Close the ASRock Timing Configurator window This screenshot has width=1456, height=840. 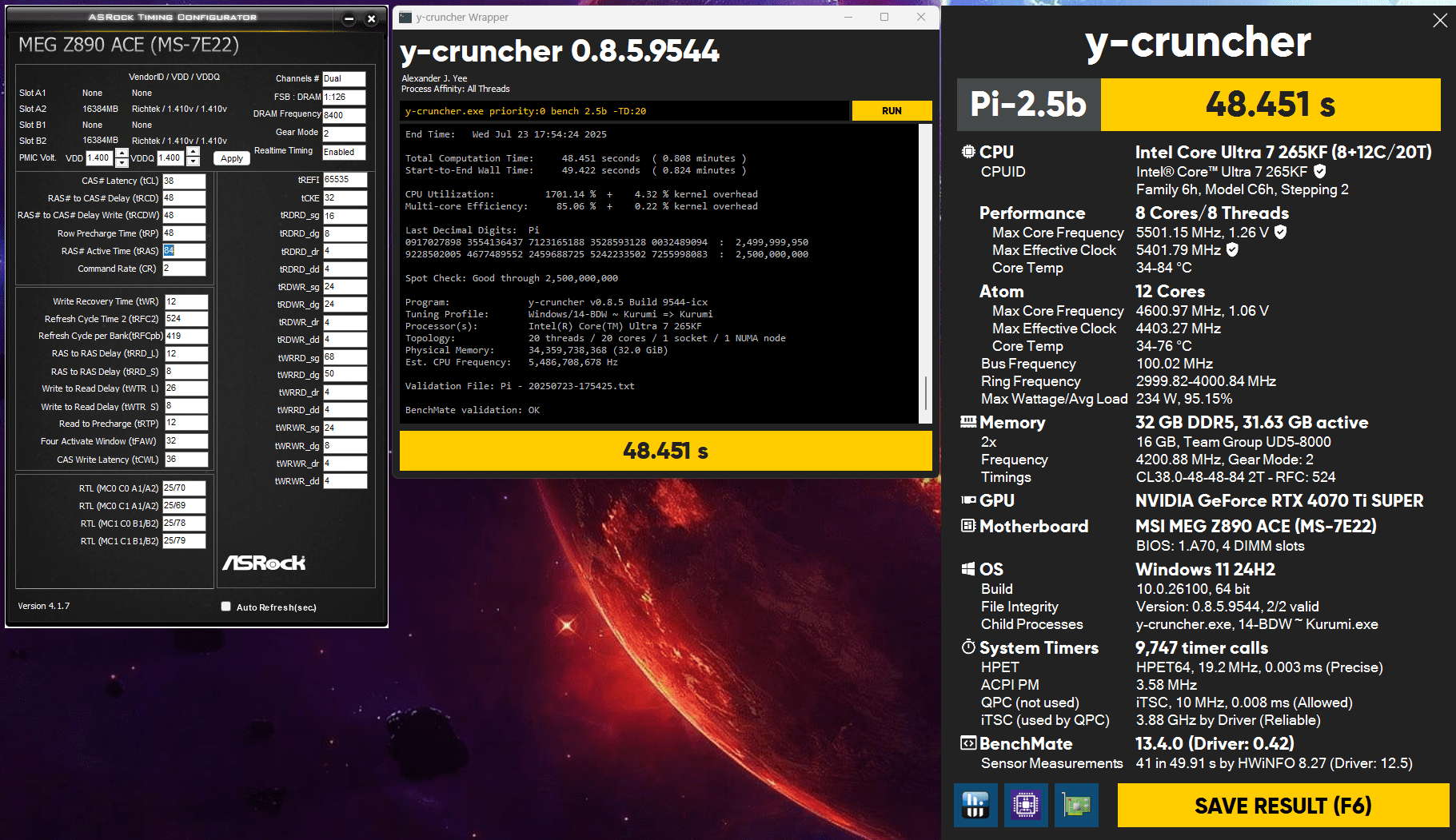point(371,19)
